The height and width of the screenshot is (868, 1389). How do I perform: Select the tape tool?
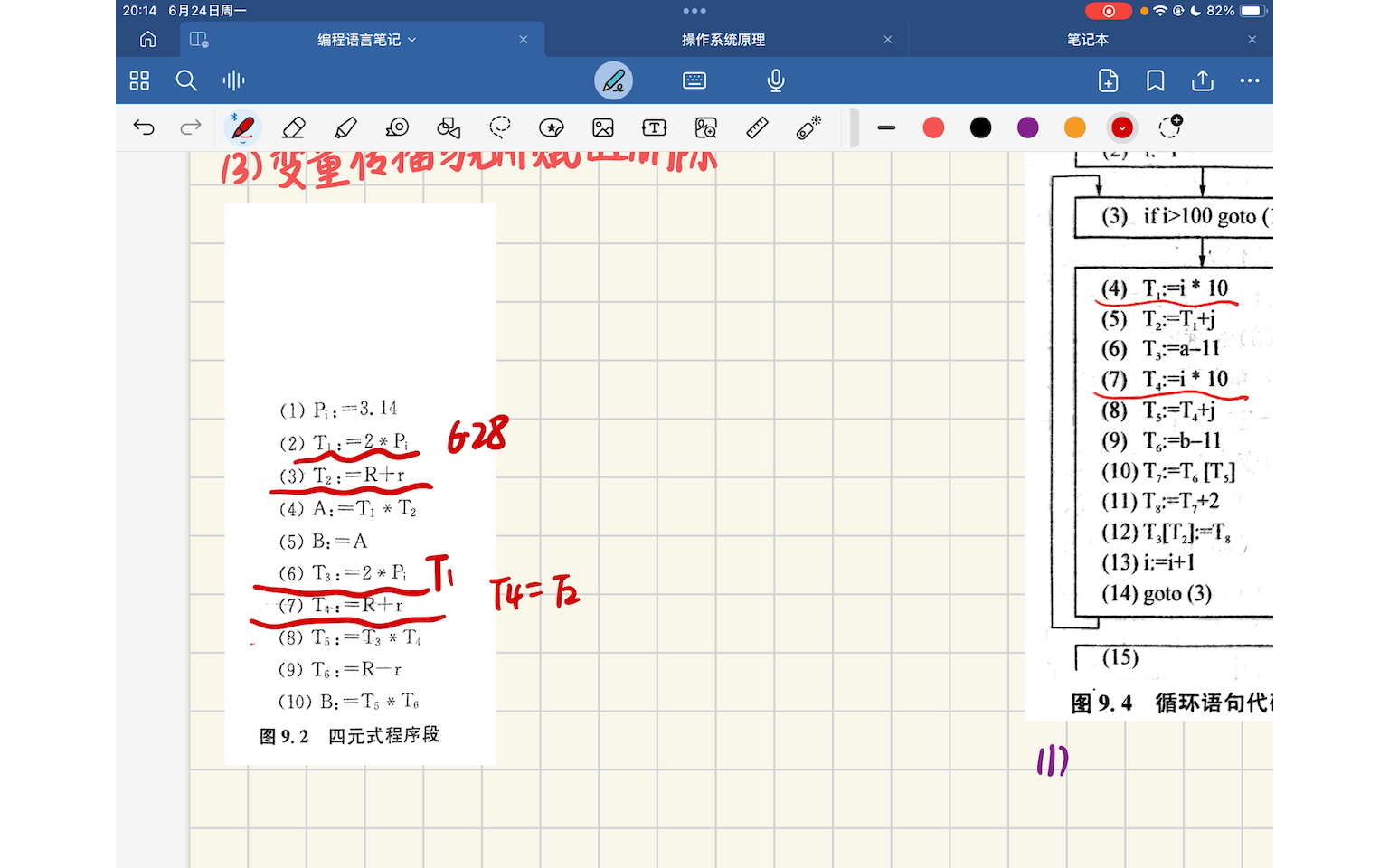point(397,127)
